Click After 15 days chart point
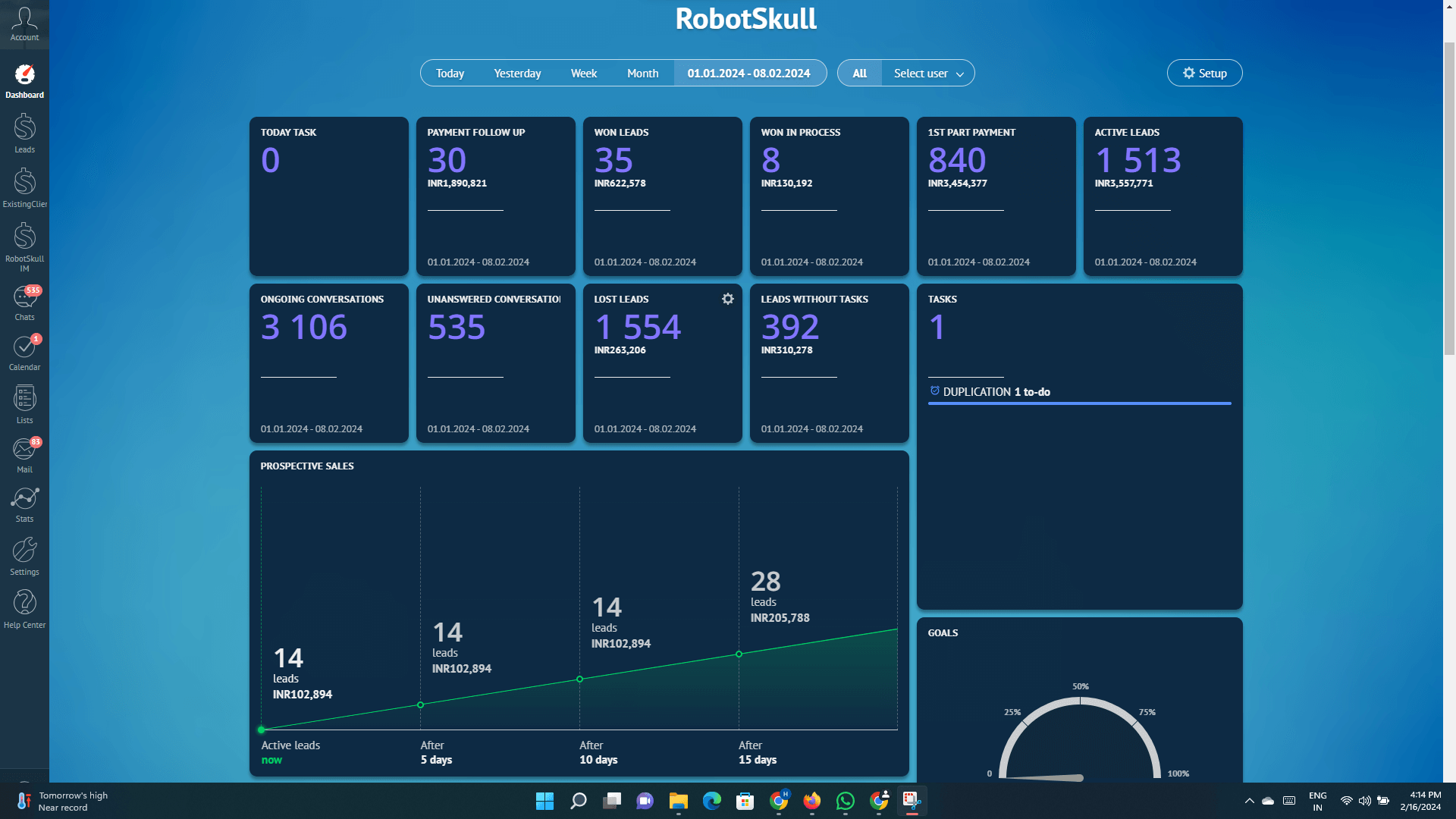1456x819 pixels. [739, 654]
